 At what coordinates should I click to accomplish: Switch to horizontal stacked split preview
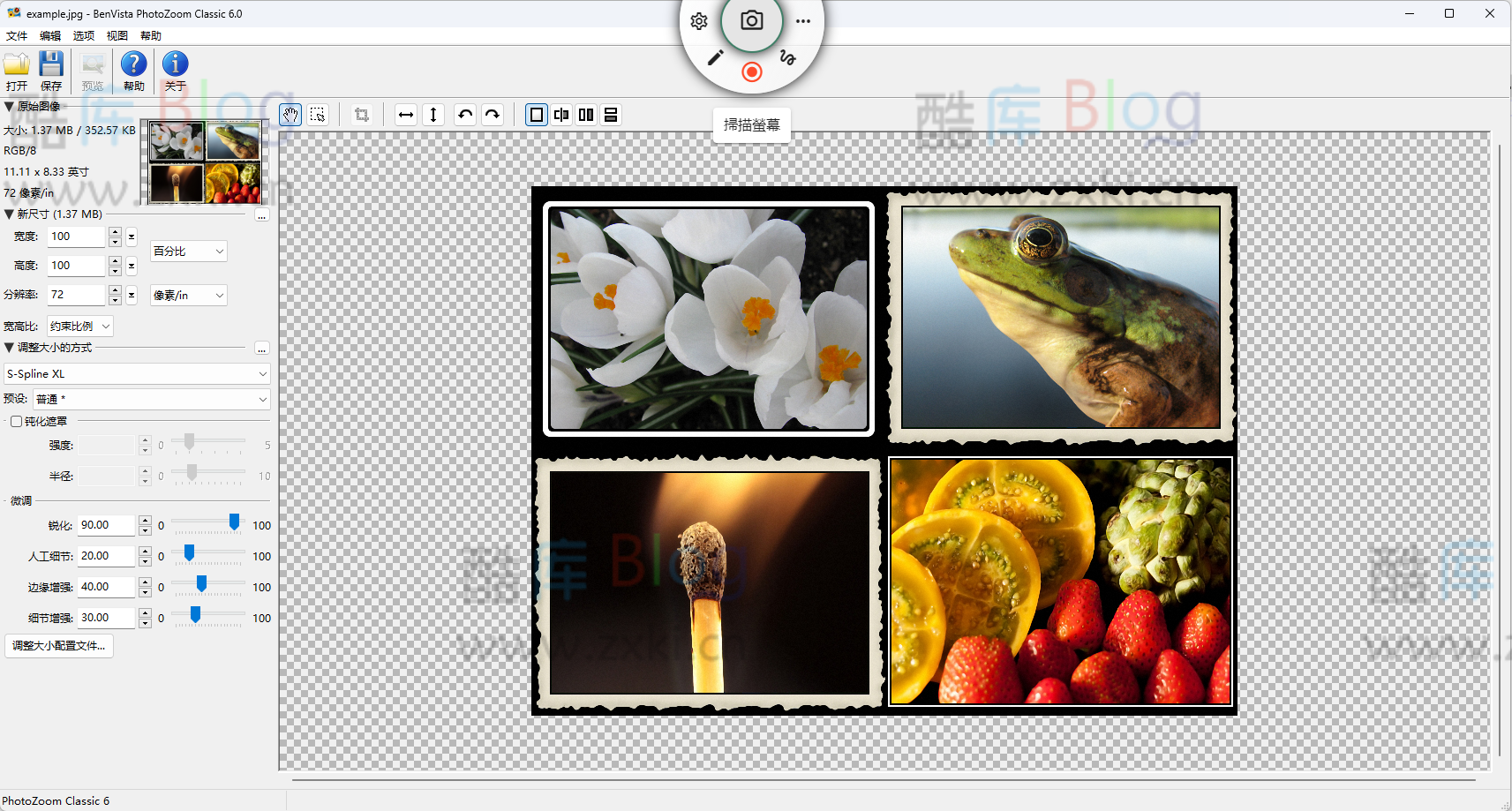pos(611,115)
